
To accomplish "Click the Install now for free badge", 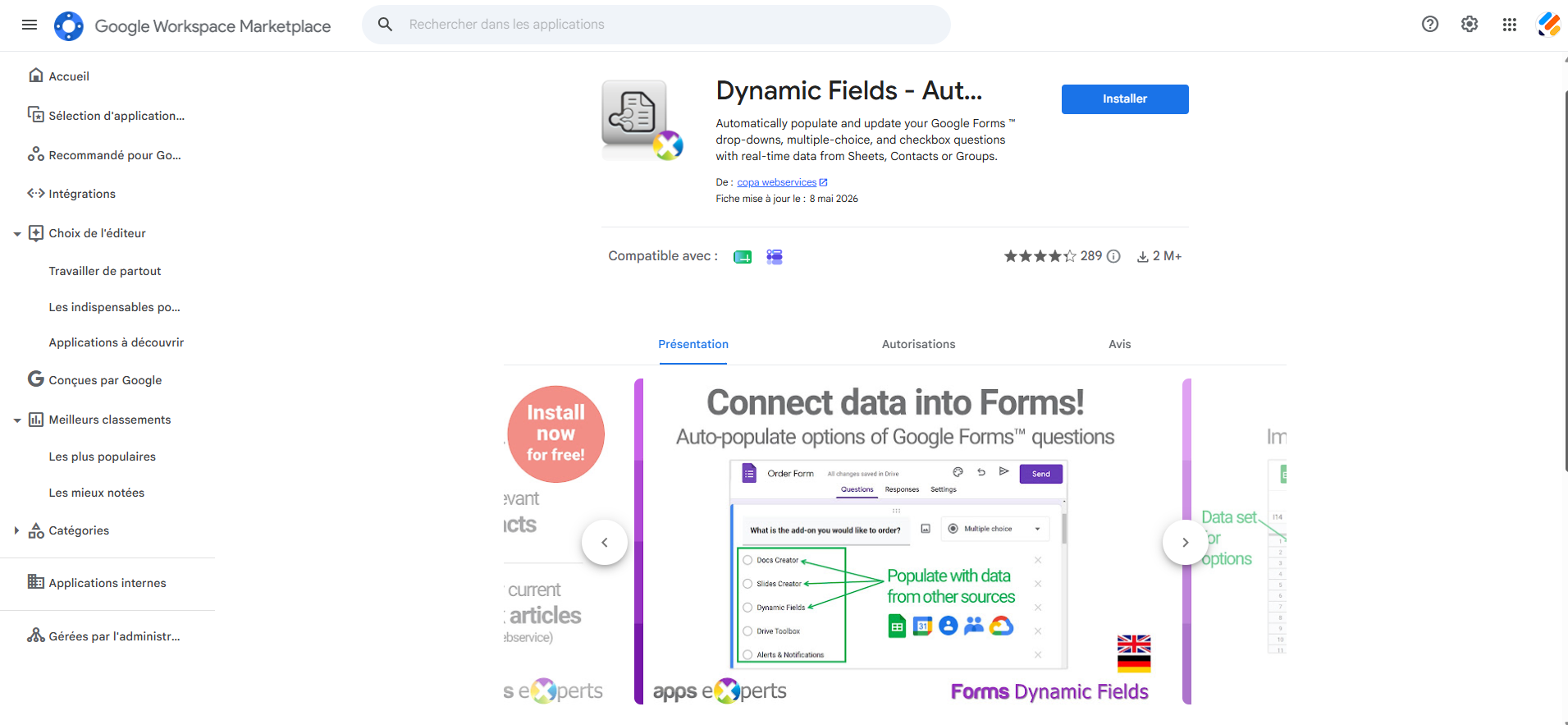I will pyautogui.click(x=555, y=434).
